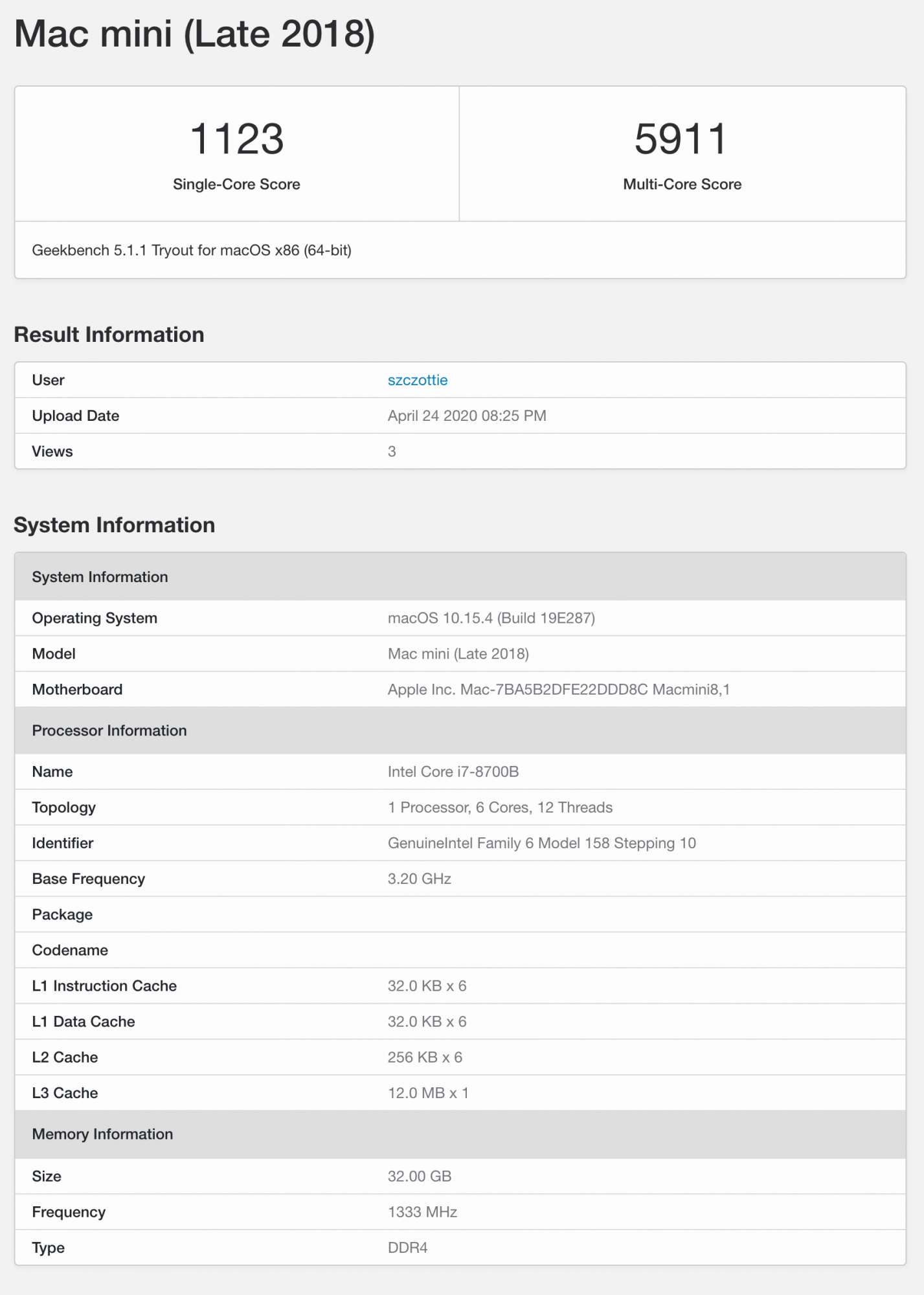Click the Identifier row label
The height and width of the screenshot is (1295, 924).
tap(63, 843)
